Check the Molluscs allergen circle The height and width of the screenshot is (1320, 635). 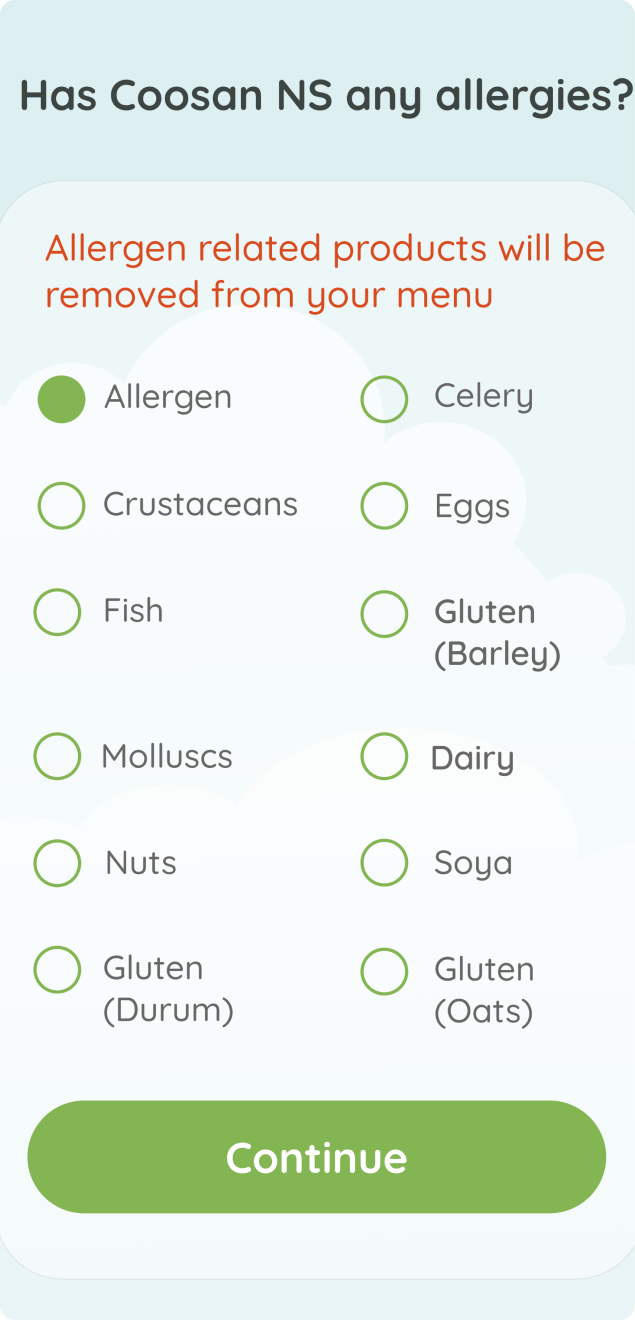pyautogui.click(x=57, y=756)
